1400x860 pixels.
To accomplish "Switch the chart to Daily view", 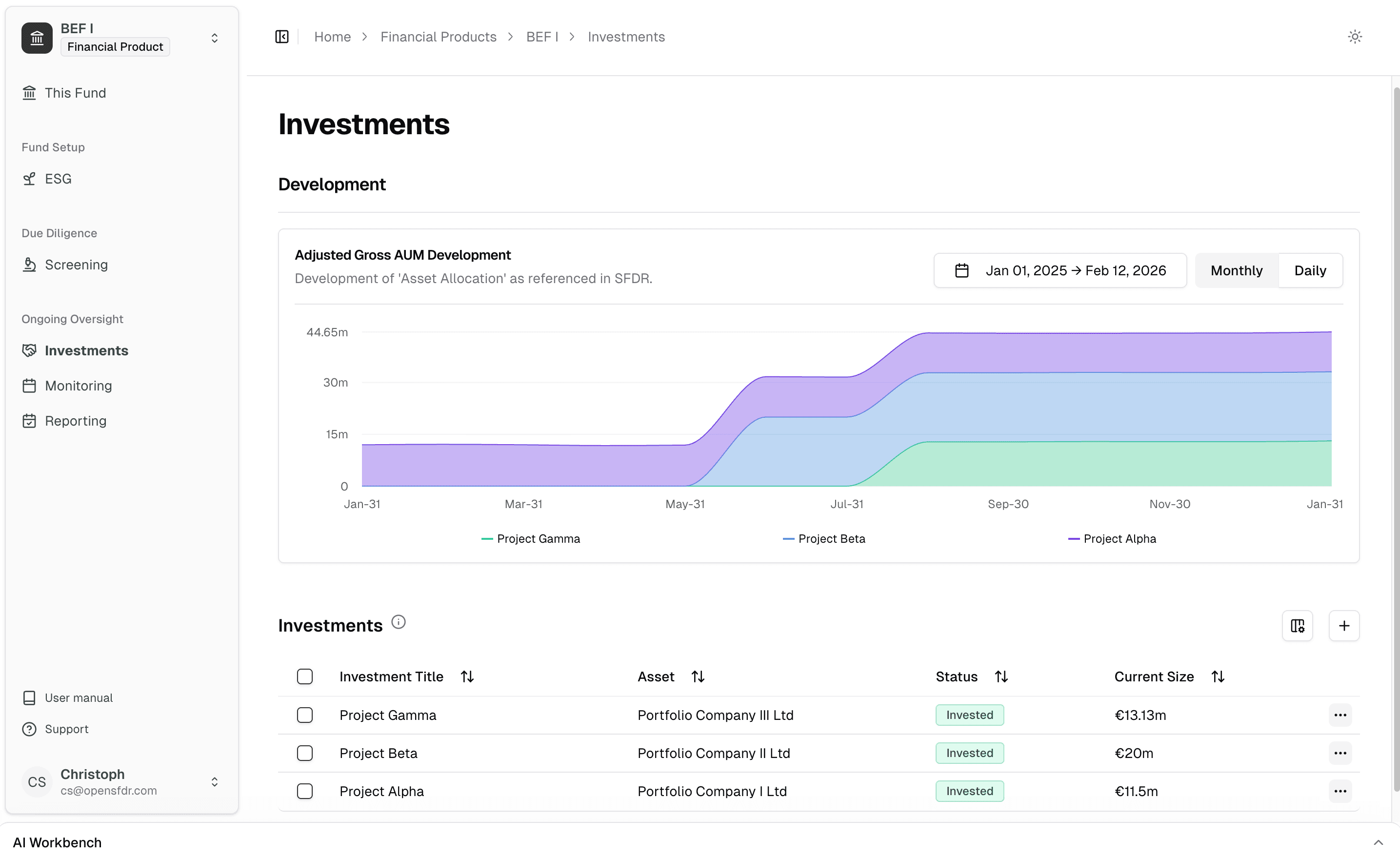I will pos(1310,270).
